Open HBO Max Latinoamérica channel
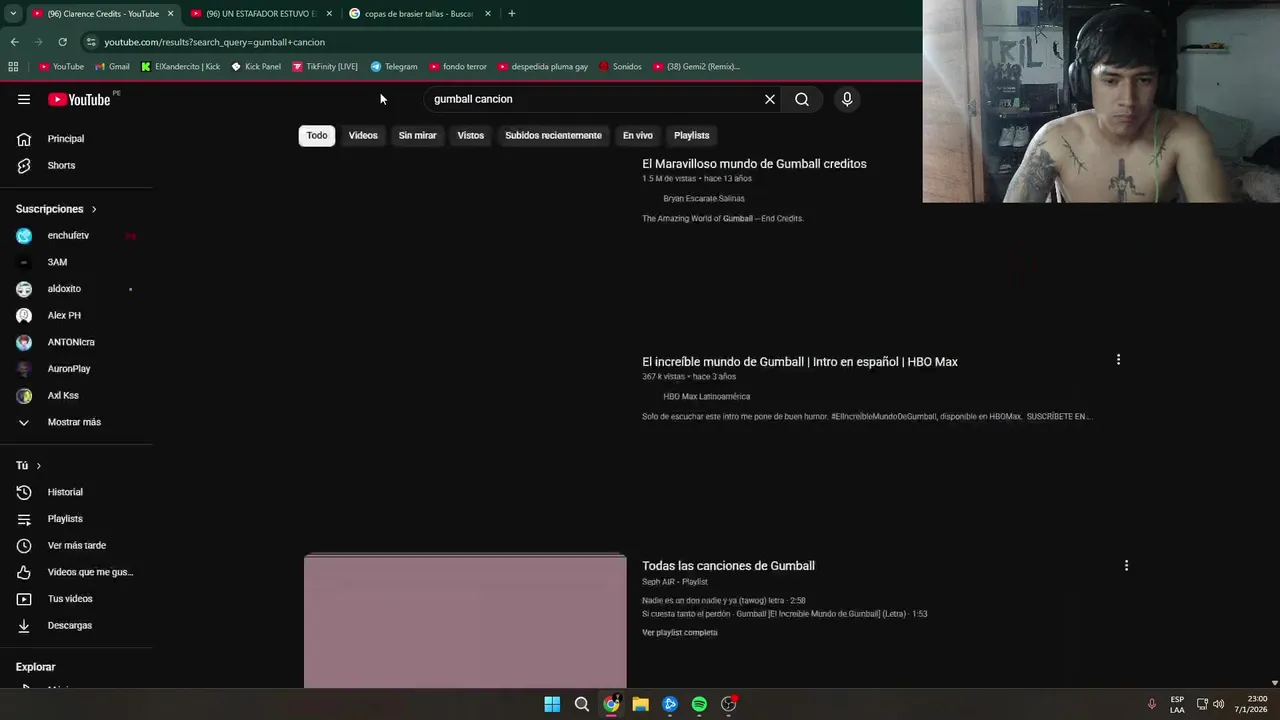Viewport: 1280px width, 720px height. click(706, 397)
